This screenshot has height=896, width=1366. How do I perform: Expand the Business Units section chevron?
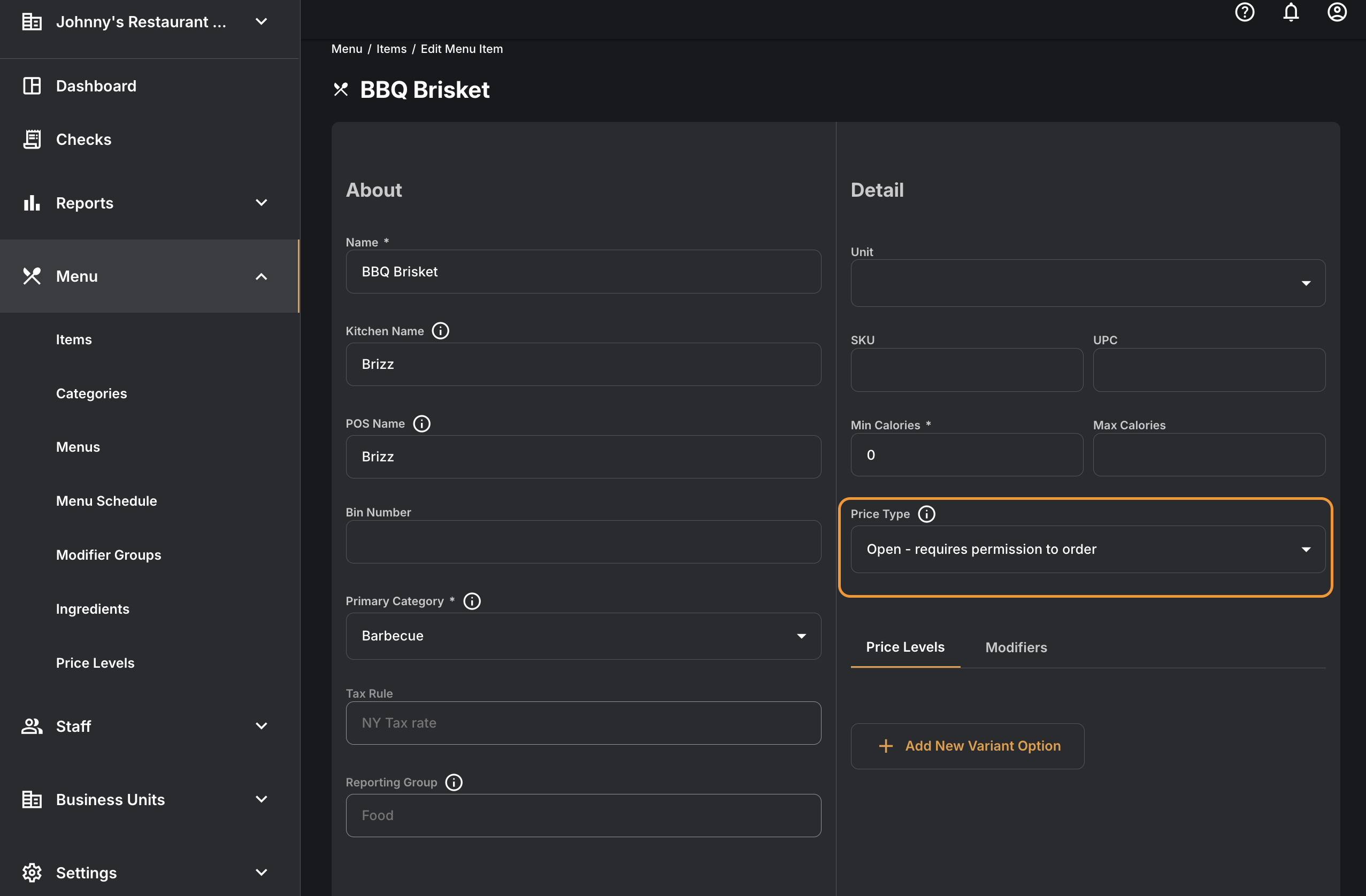[x=261, y=800]
